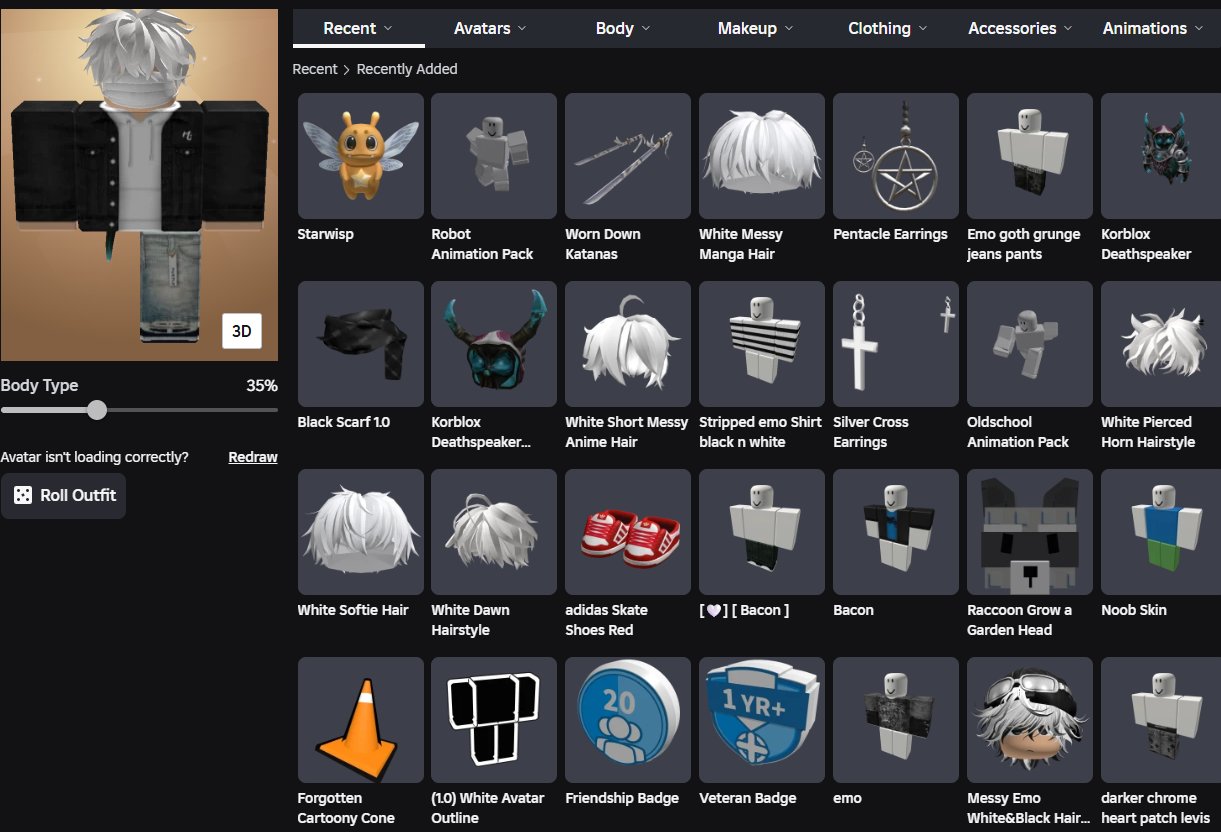Choose the Worn Down Katanas accessory
The image size is (1221, 832).
628,156
